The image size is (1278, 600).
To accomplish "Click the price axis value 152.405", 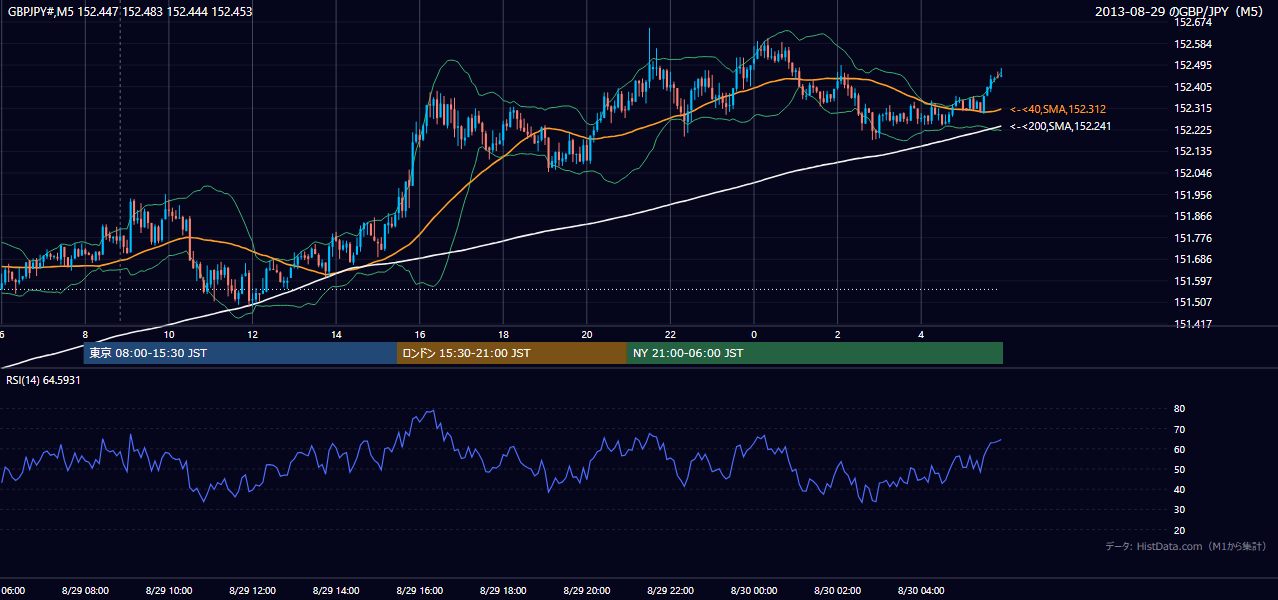I will tap(1192, 87).
